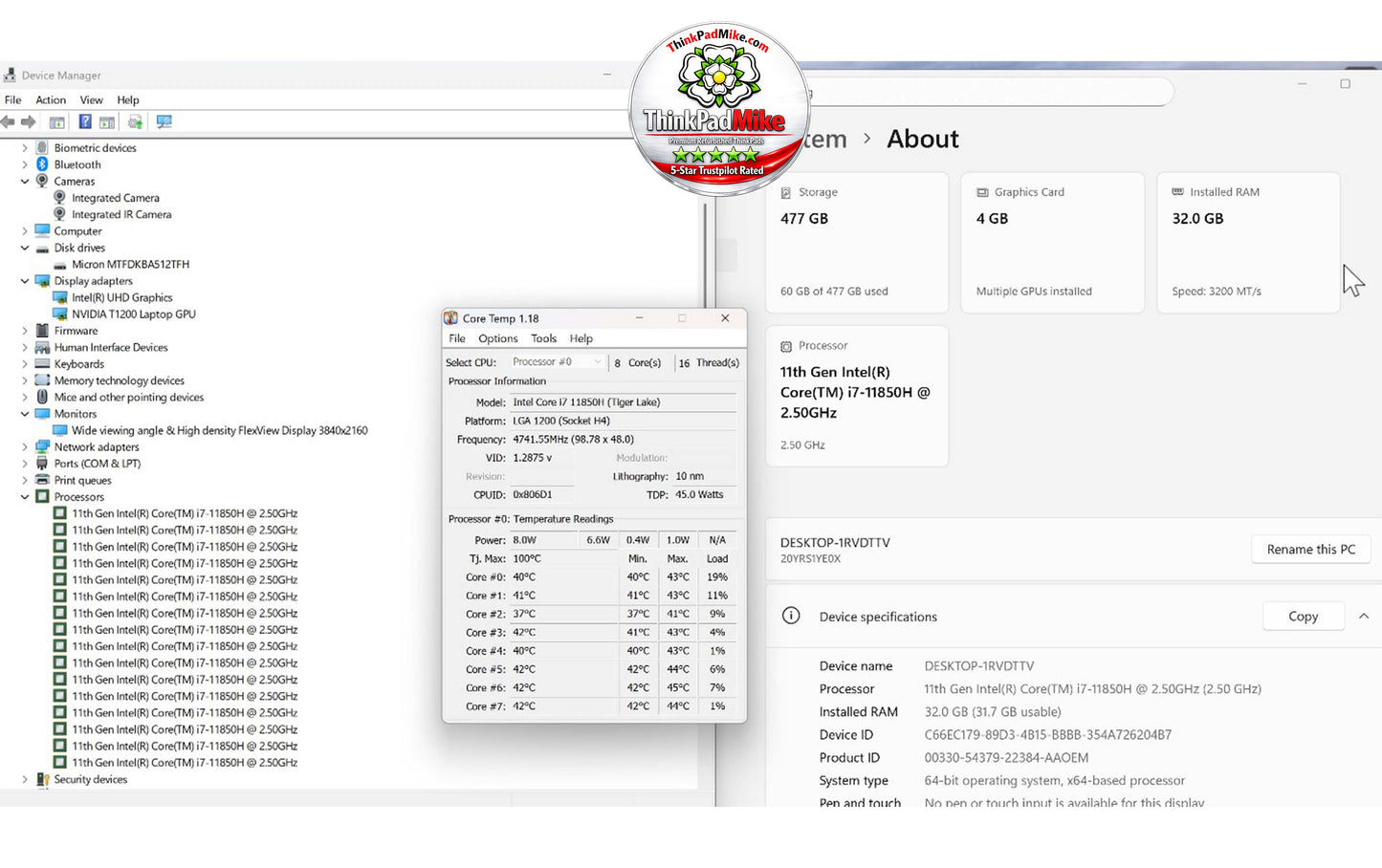Screen dimensions: 1382x868
Task: Collapse Device specifications section with chevron
Action: 1364,617
